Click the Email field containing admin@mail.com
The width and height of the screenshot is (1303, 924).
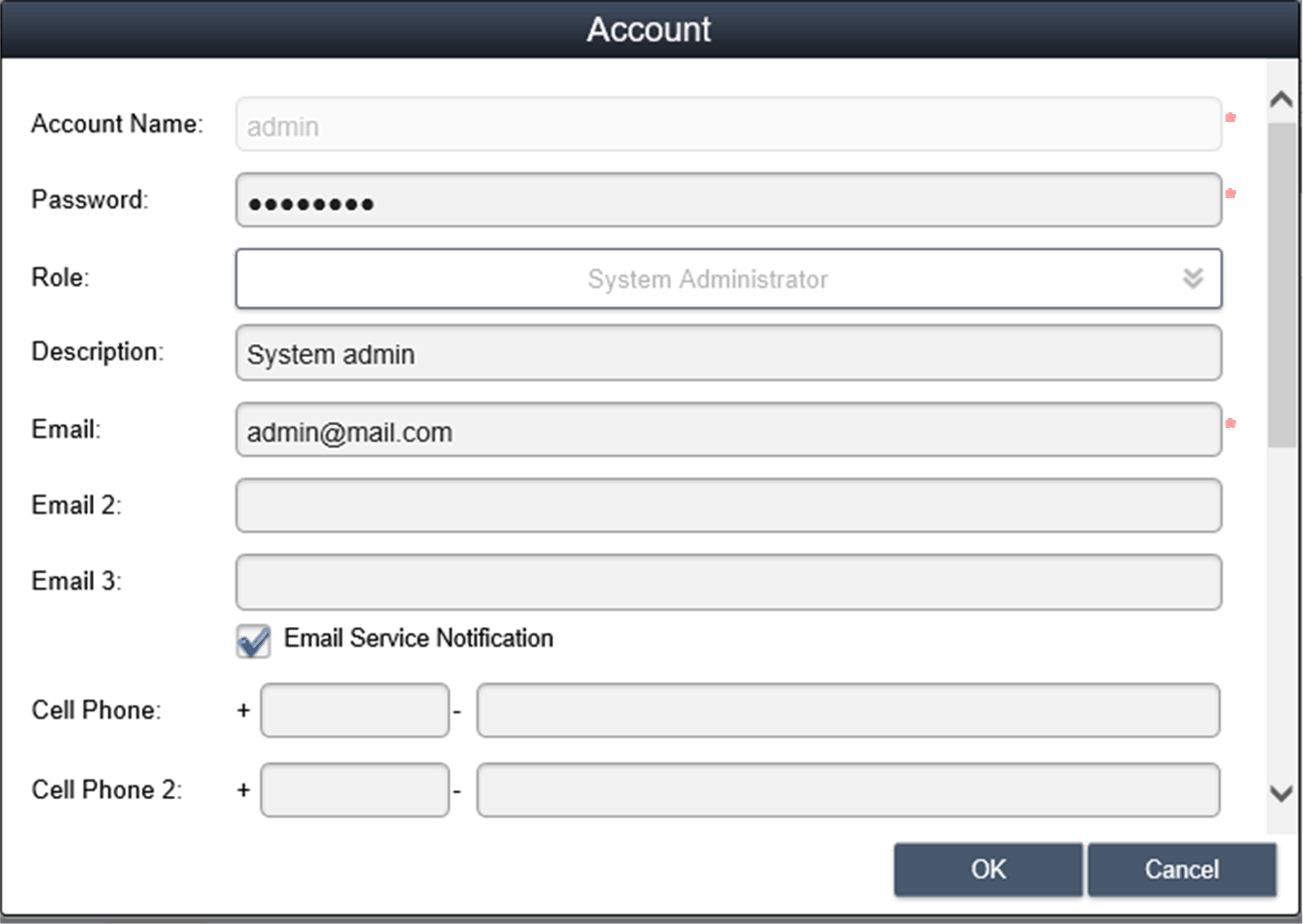click(728, 430)
